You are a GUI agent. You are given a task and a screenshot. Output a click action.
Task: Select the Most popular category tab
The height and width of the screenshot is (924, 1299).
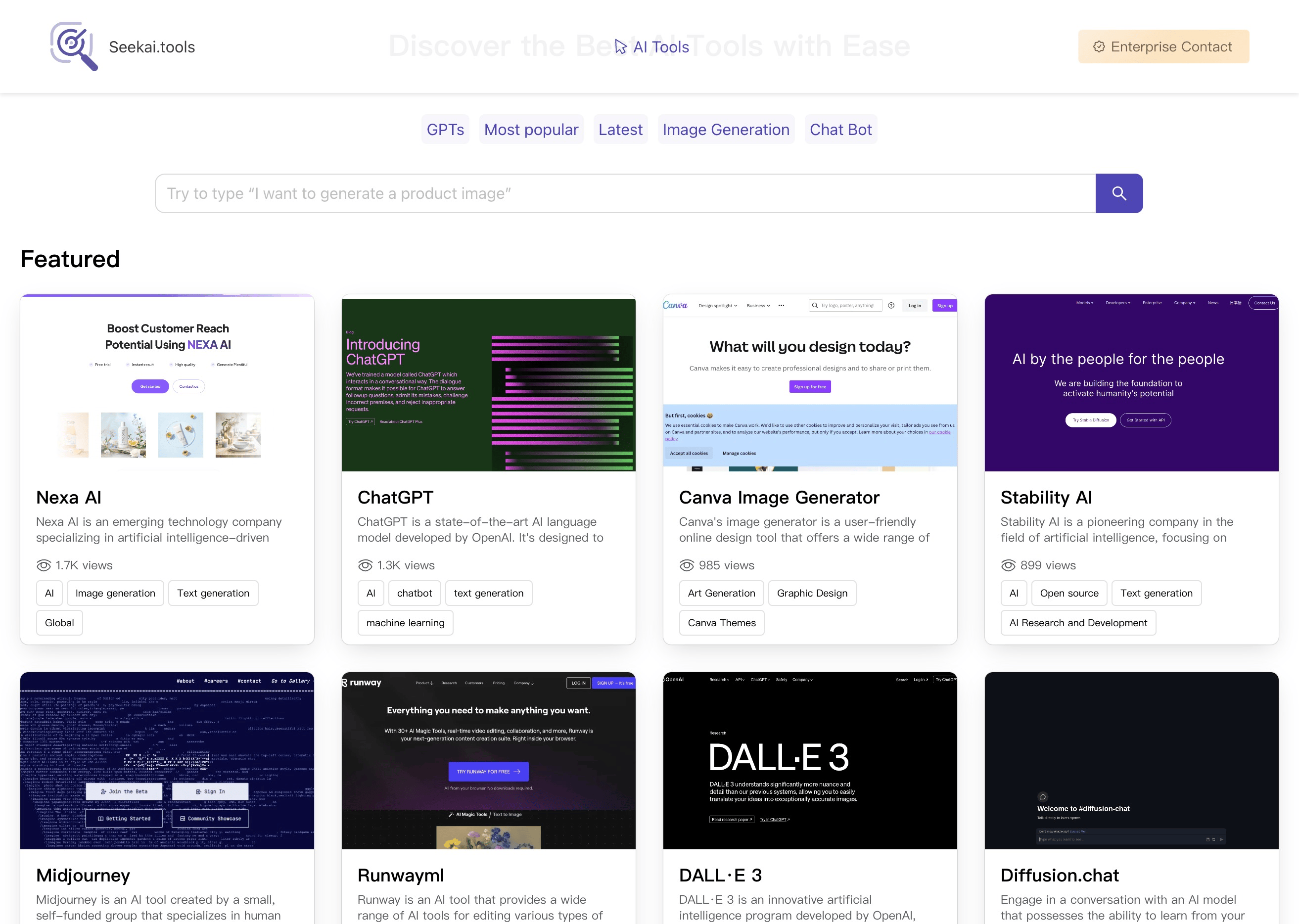click(531, 130)
